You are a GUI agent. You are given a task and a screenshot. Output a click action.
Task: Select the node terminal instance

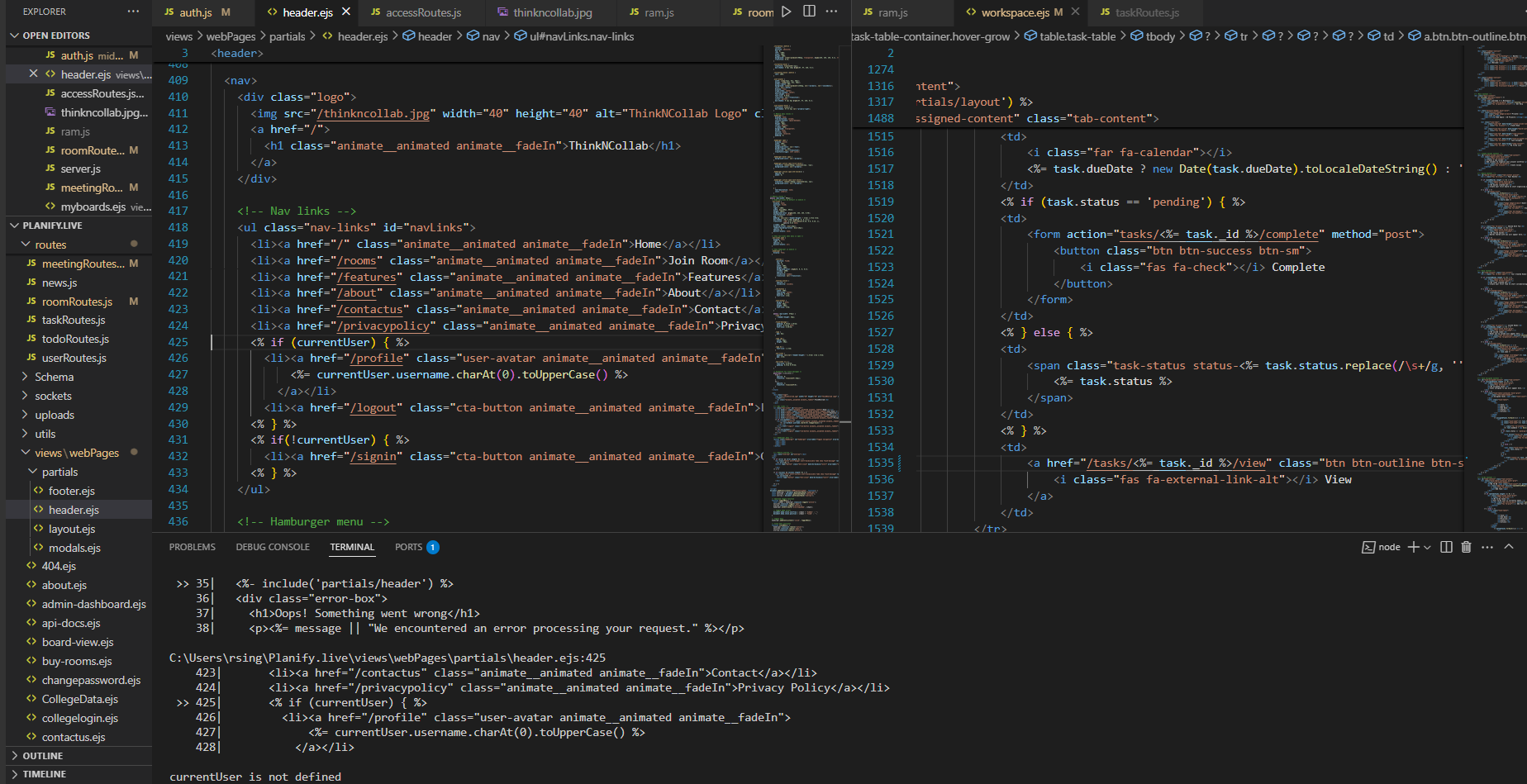click(x=1382, y=547)
